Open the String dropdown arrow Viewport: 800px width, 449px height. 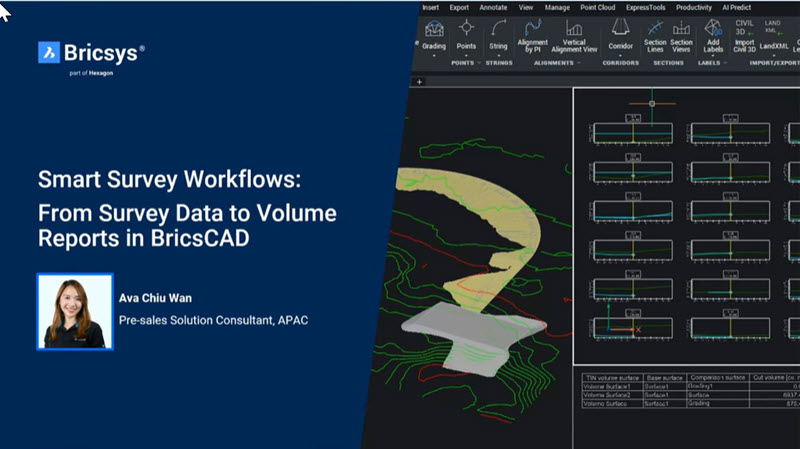498,55
